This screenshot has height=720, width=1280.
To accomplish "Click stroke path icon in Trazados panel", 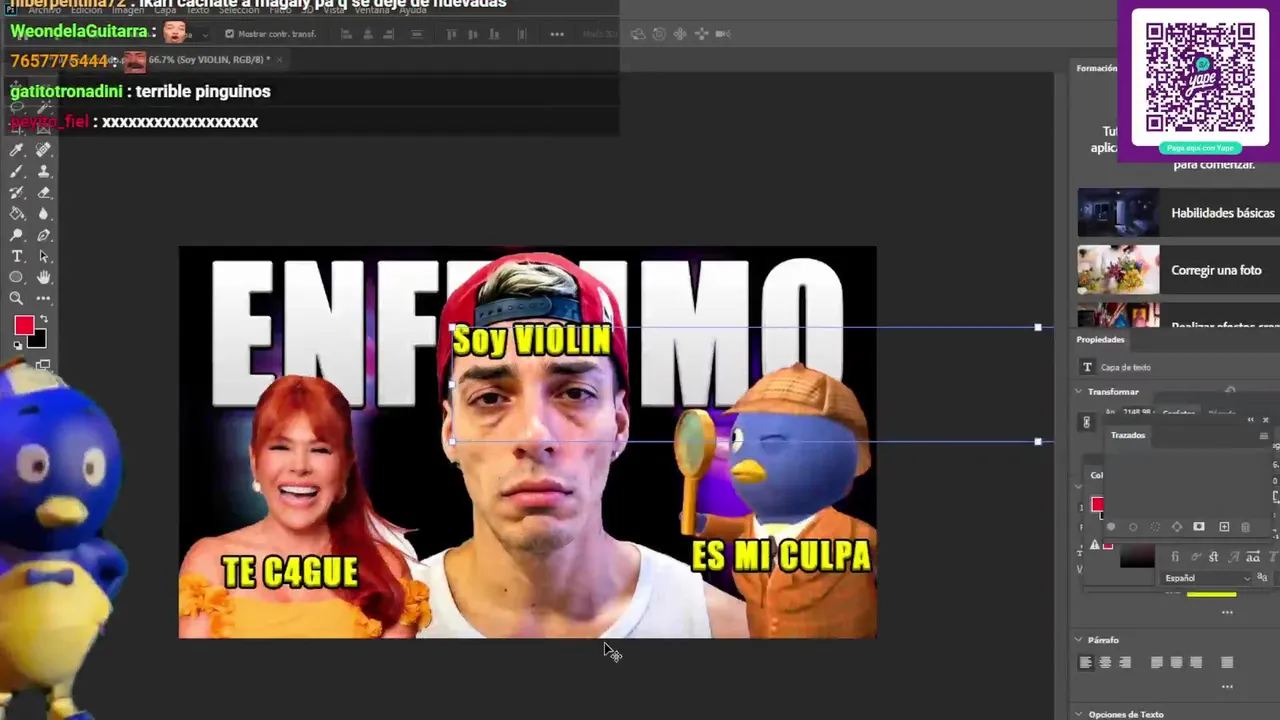I will 1133,527.
